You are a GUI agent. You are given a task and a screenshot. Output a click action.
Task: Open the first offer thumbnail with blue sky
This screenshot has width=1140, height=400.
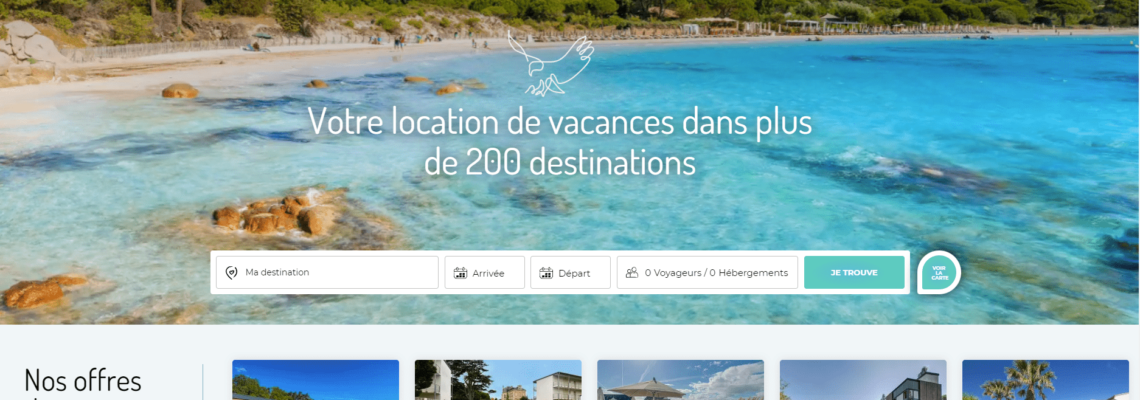click(316, 380)
